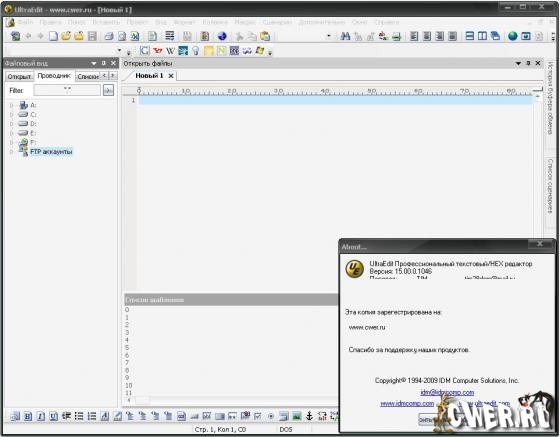
Task: Click the green-blue globe icon in toolbar
Action: [x=512, y=36]
